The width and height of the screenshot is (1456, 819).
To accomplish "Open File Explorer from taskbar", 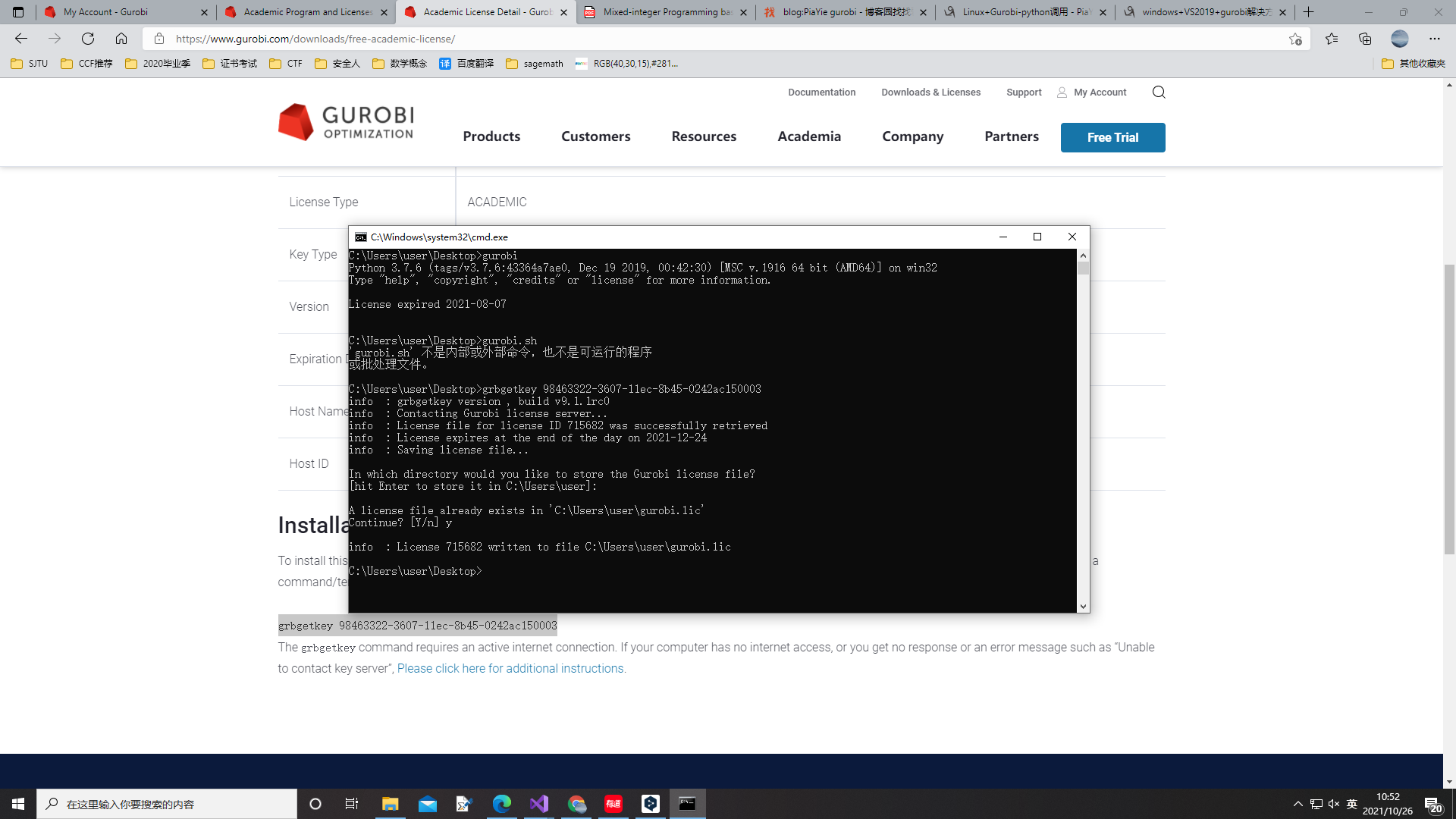I will coord(390,804).
